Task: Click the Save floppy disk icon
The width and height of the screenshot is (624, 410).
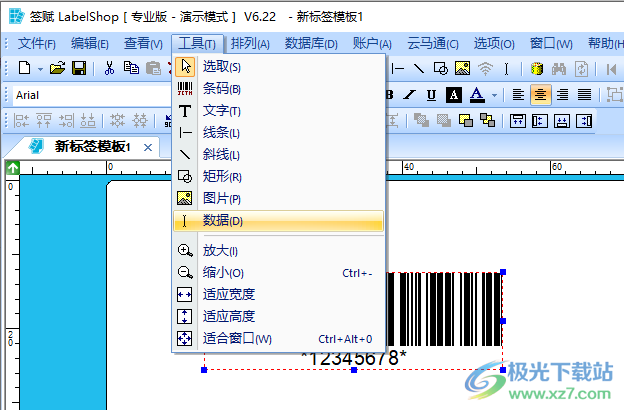Action: 79,68
